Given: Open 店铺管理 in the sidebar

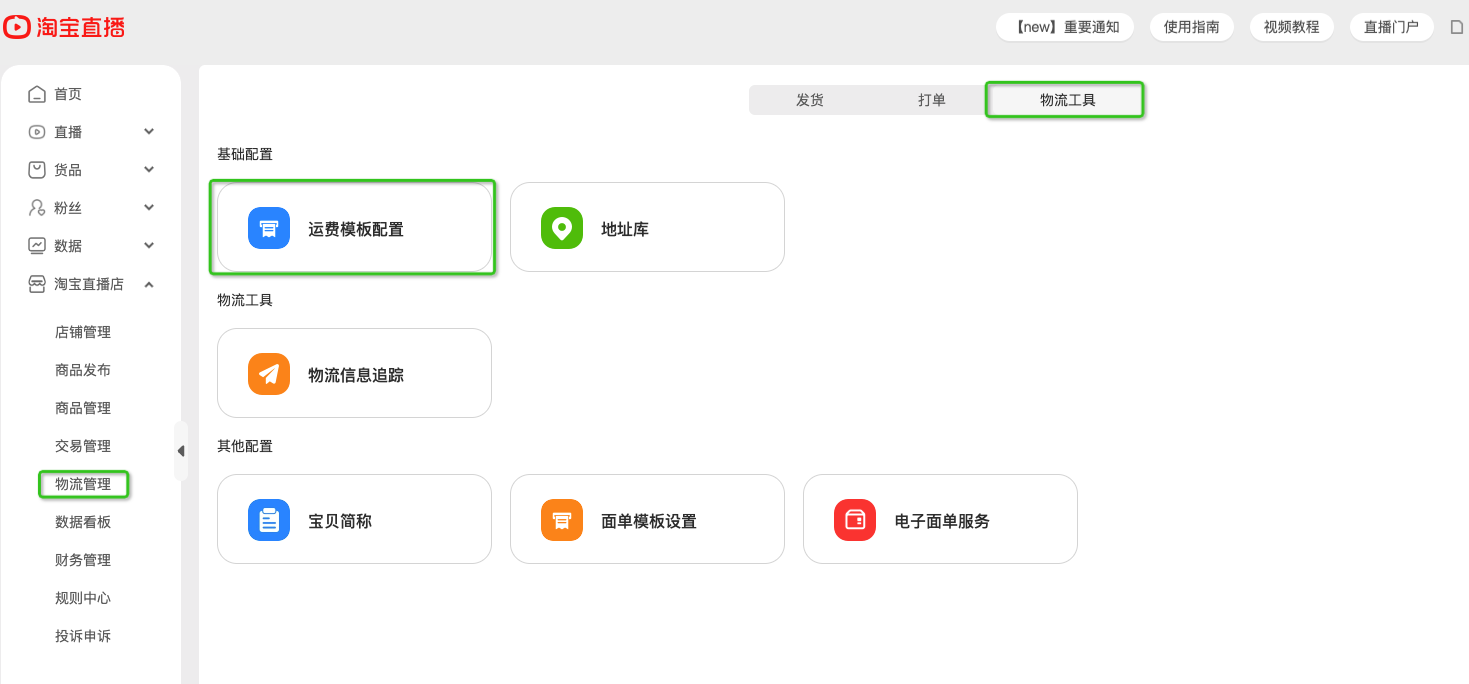Looking at the screenshot, I should [83, 332].
